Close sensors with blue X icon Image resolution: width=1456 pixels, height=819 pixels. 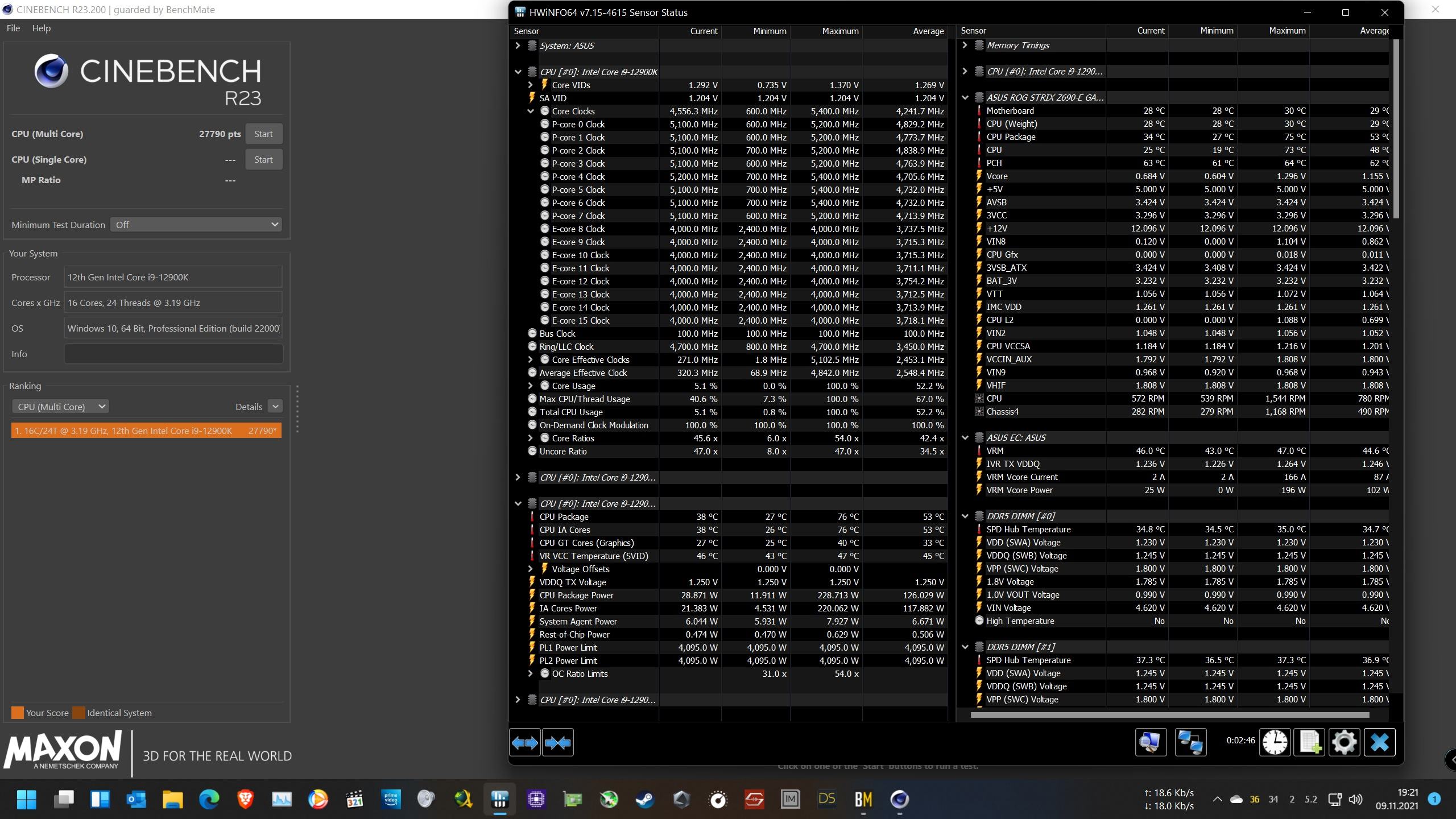pos(1379,742)
